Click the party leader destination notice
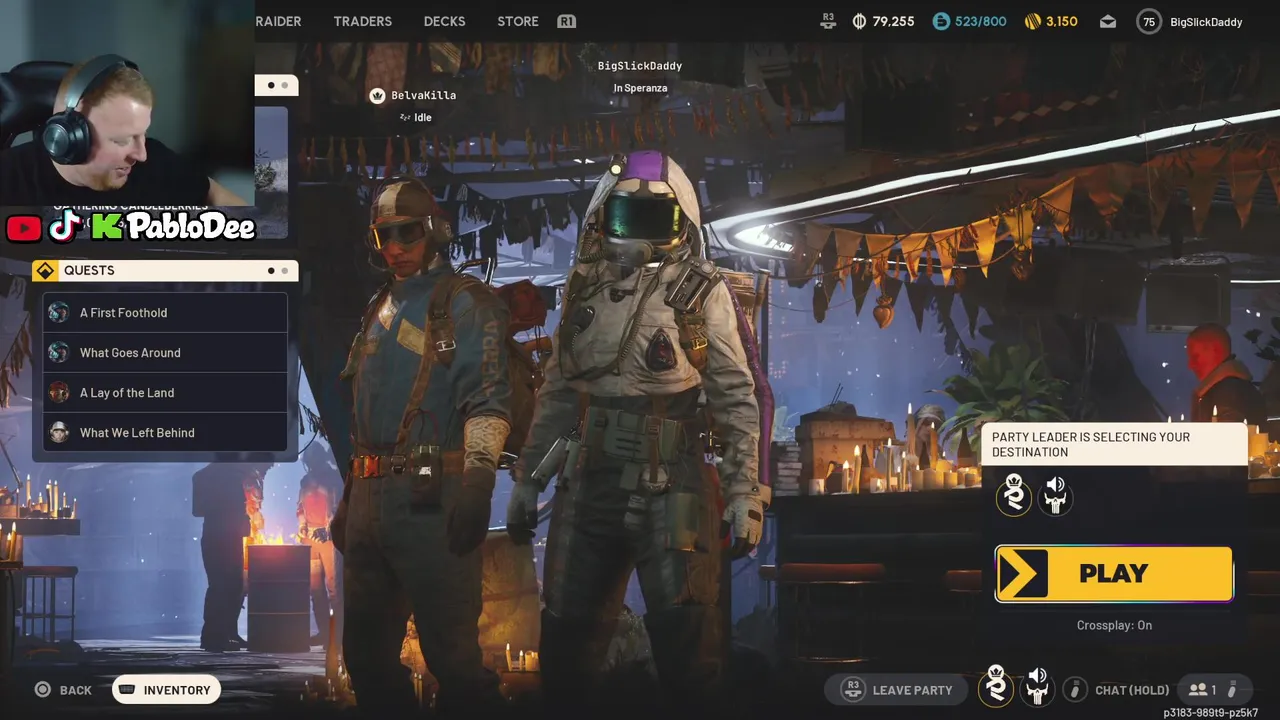The image size is (1280, 720). point(1114,444)
